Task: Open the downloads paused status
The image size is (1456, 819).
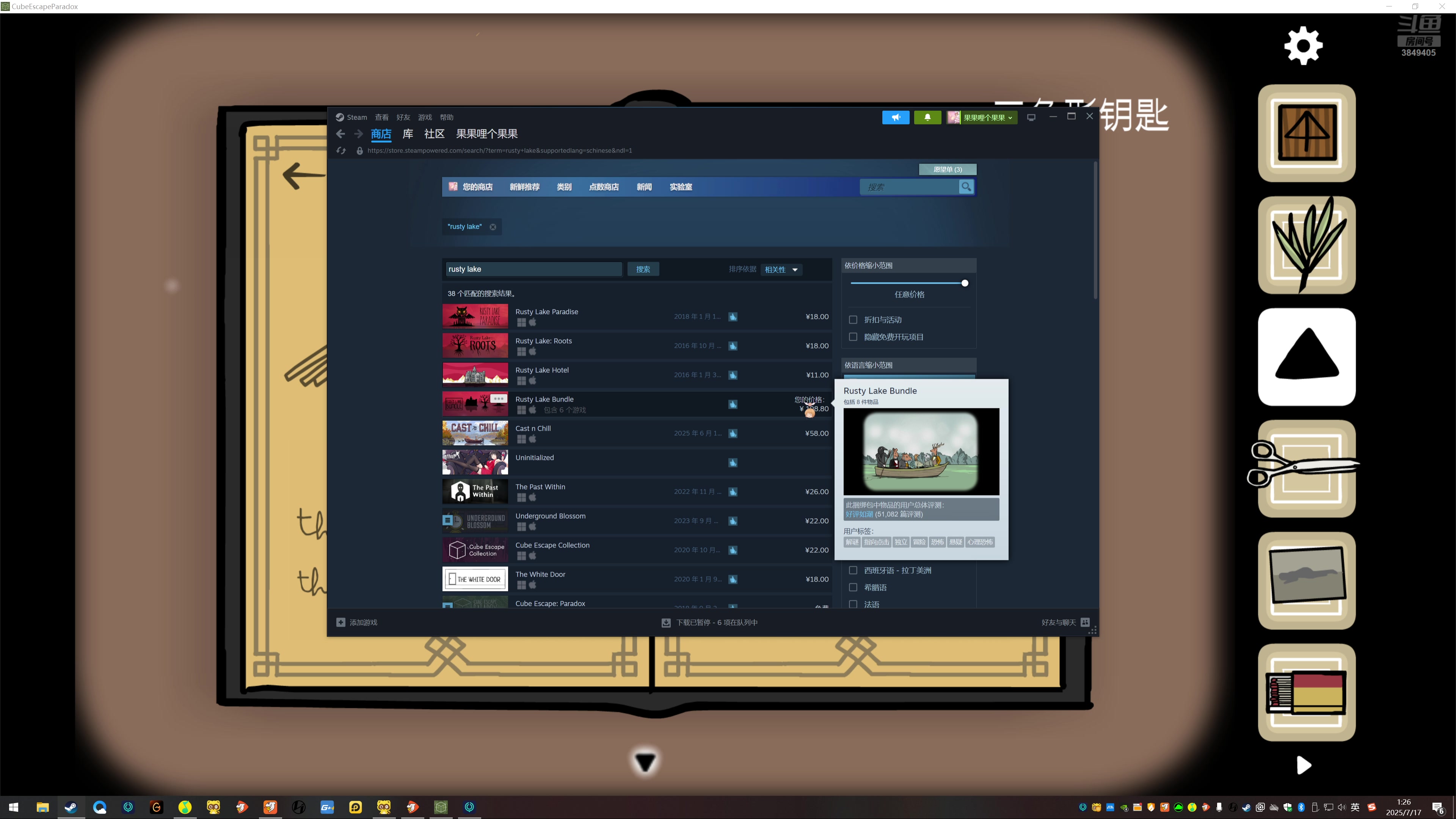Action: [x=710, y=622]
